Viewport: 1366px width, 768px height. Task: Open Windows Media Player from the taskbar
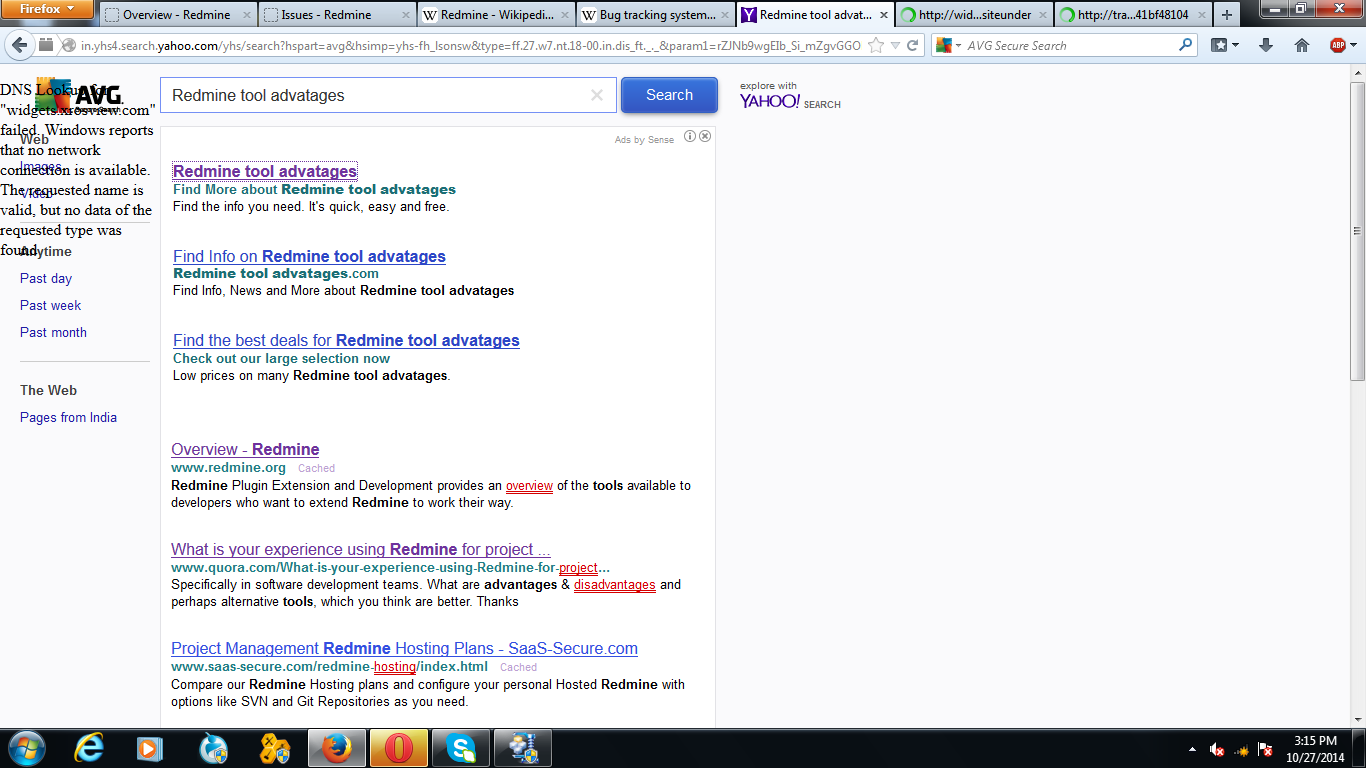click(x=149, y=748)
